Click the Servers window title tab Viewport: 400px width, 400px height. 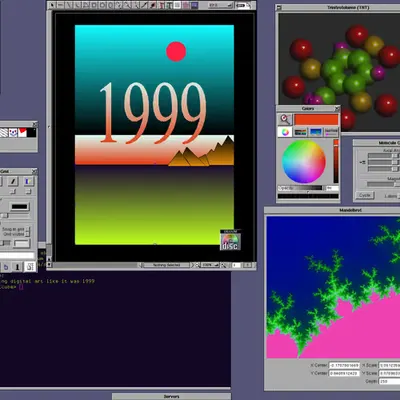[171, 396]
